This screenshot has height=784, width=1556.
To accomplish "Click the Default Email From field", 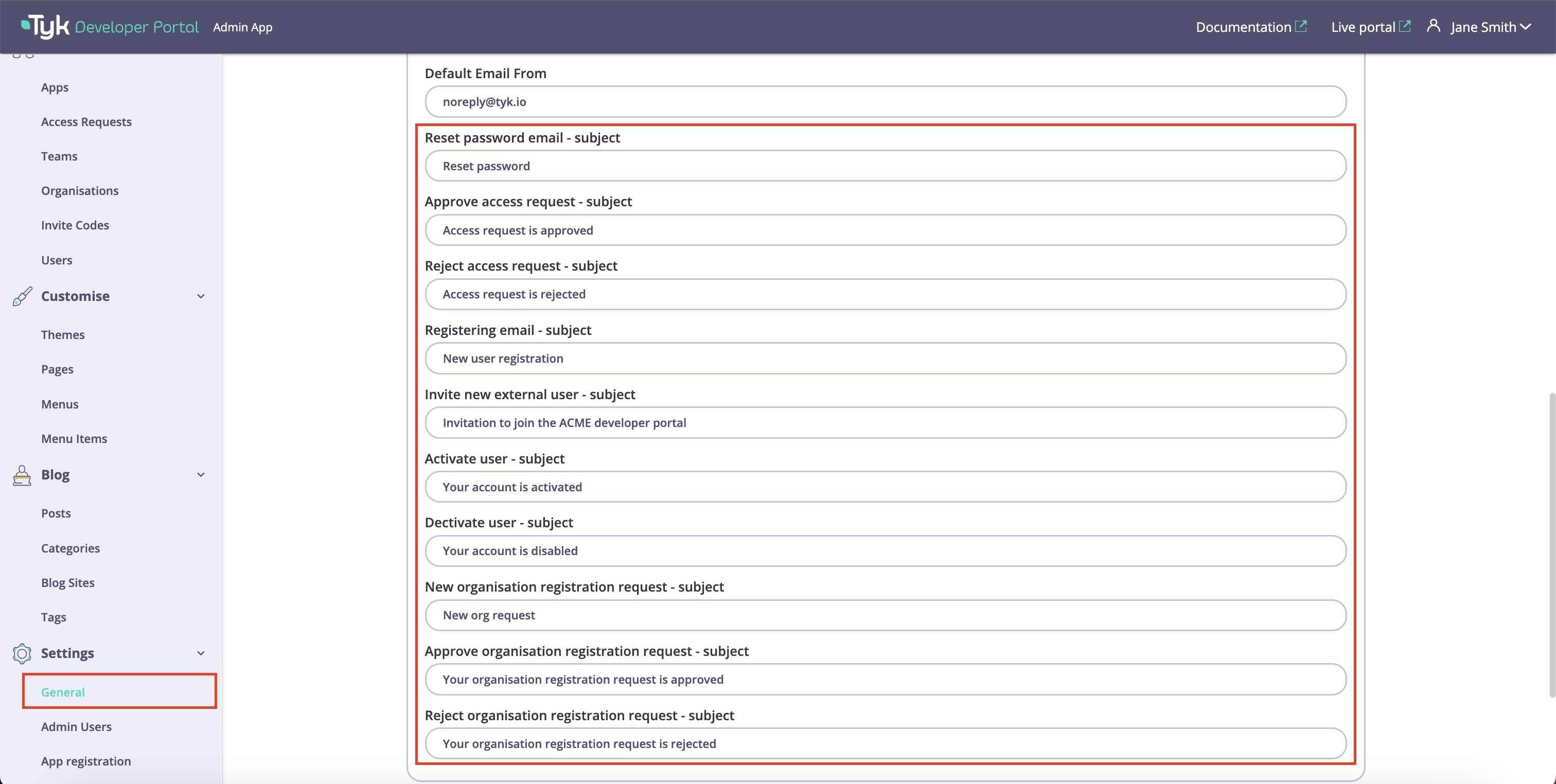I will (885, 101).
